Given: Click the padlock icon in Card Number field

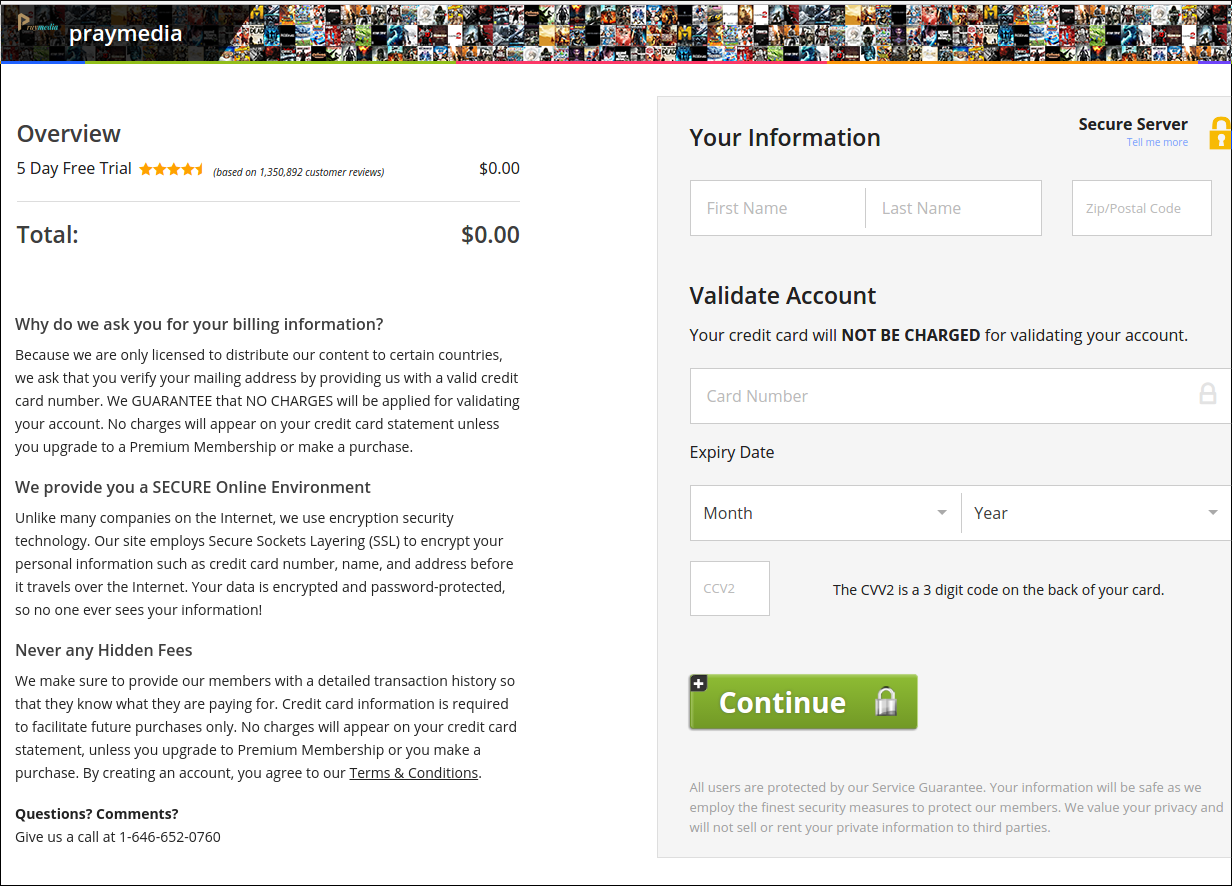Looking at the screenshot, I should [1208, 394].
